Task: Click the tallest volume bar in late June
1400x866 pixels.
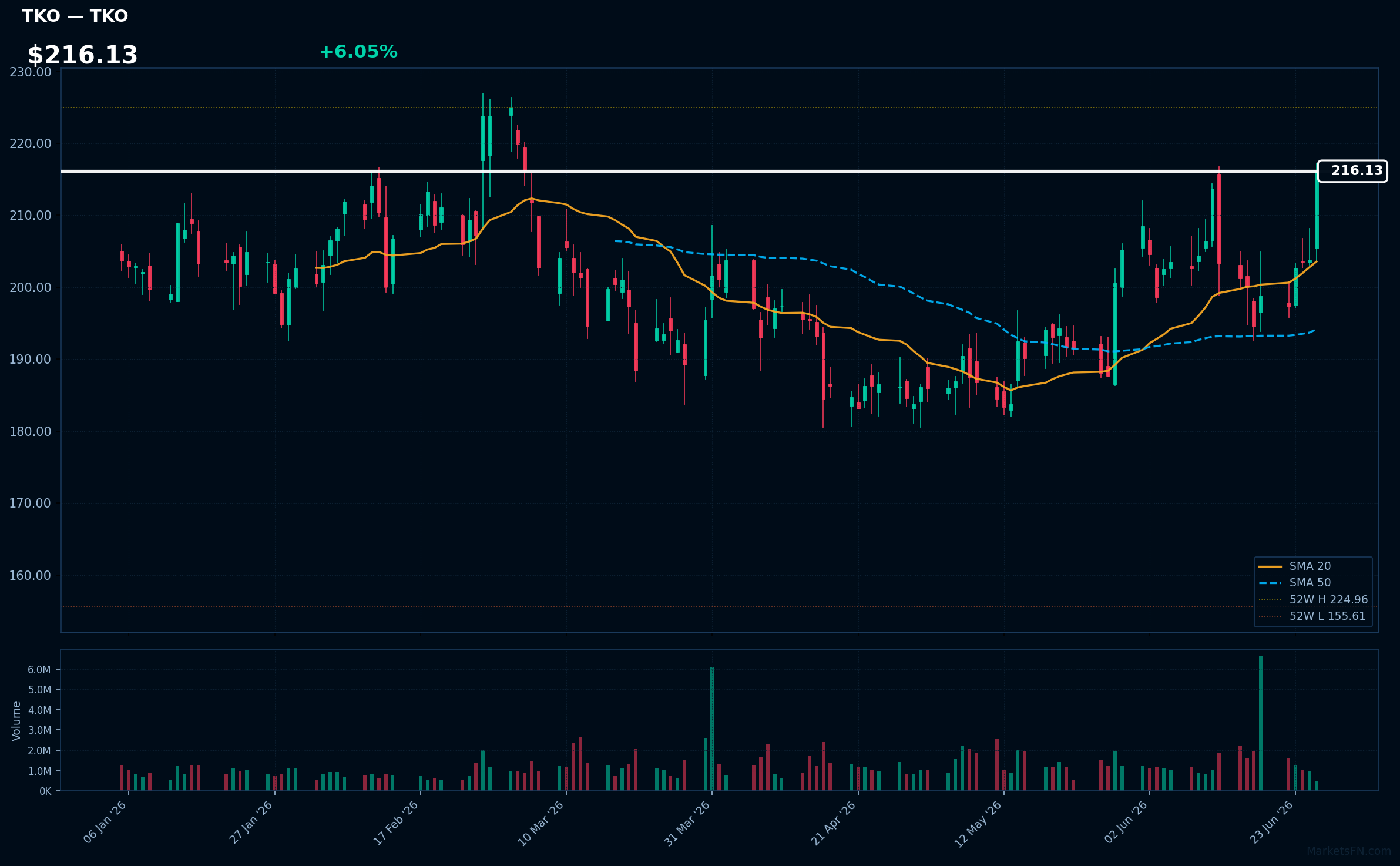Action: (1261, 723)
